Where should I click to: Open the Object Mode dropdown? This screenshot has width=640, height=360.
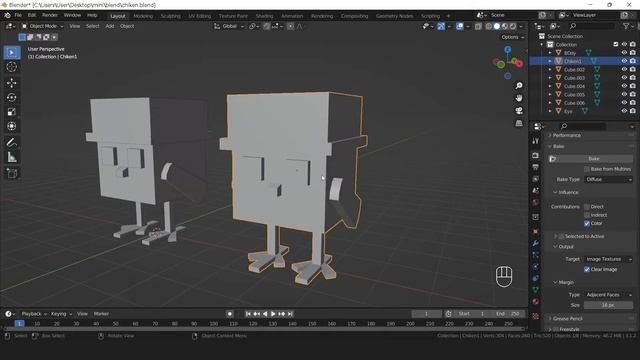[x=42, y=26]
